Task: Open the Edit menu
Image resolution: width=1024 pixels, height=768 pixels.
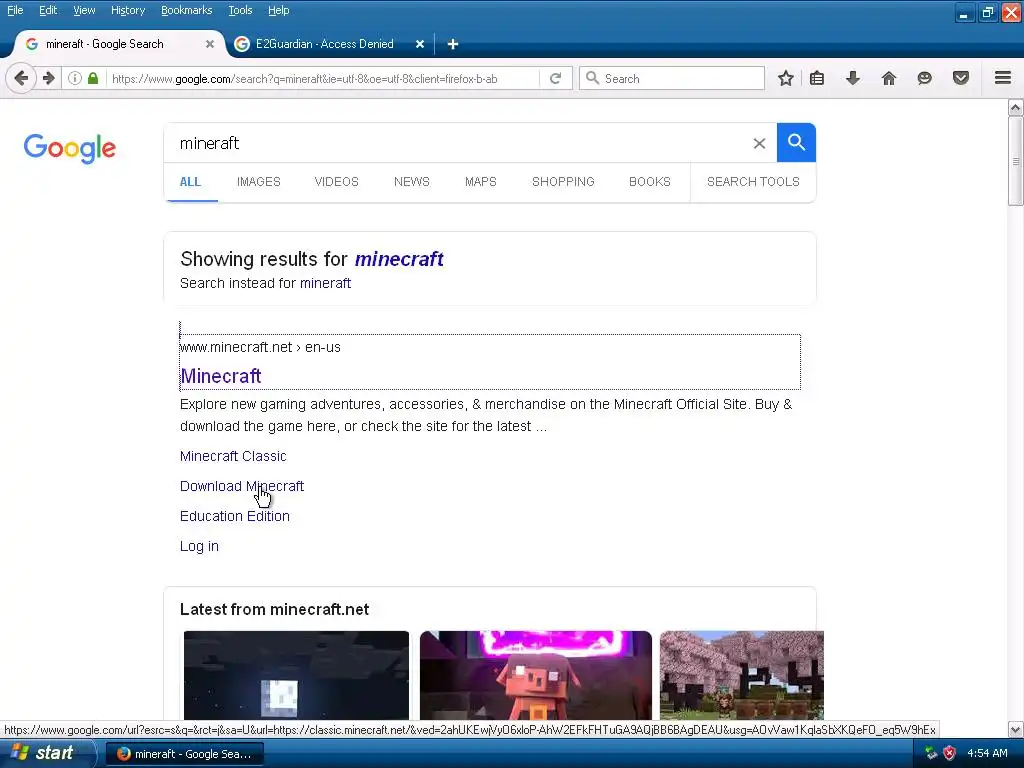Action: coord(48,10)
